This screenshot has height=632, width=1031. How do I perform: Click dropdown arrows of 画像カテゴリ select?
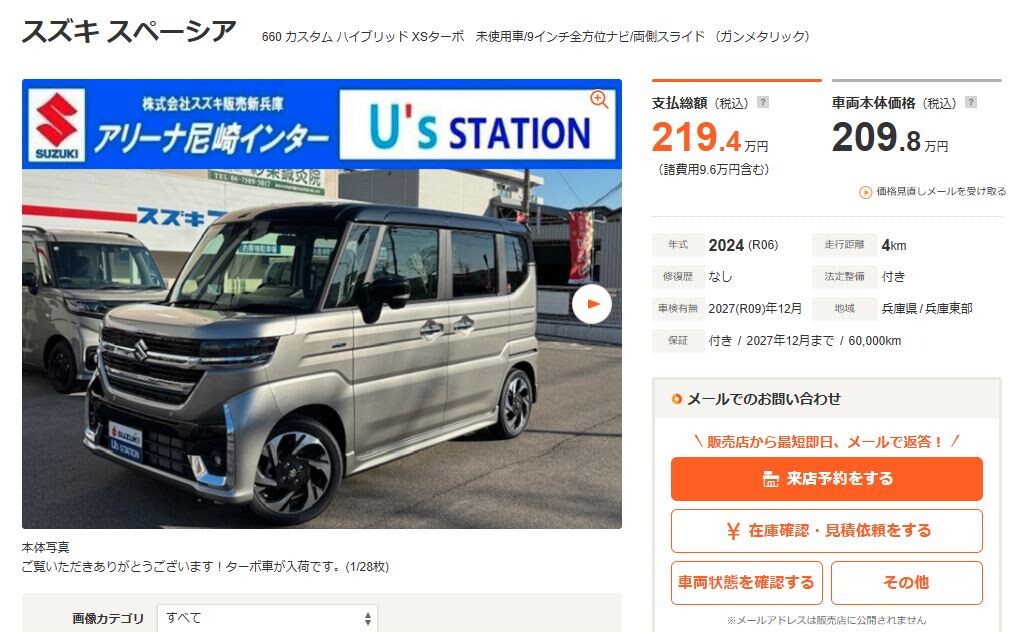click(x=368, y=619)
